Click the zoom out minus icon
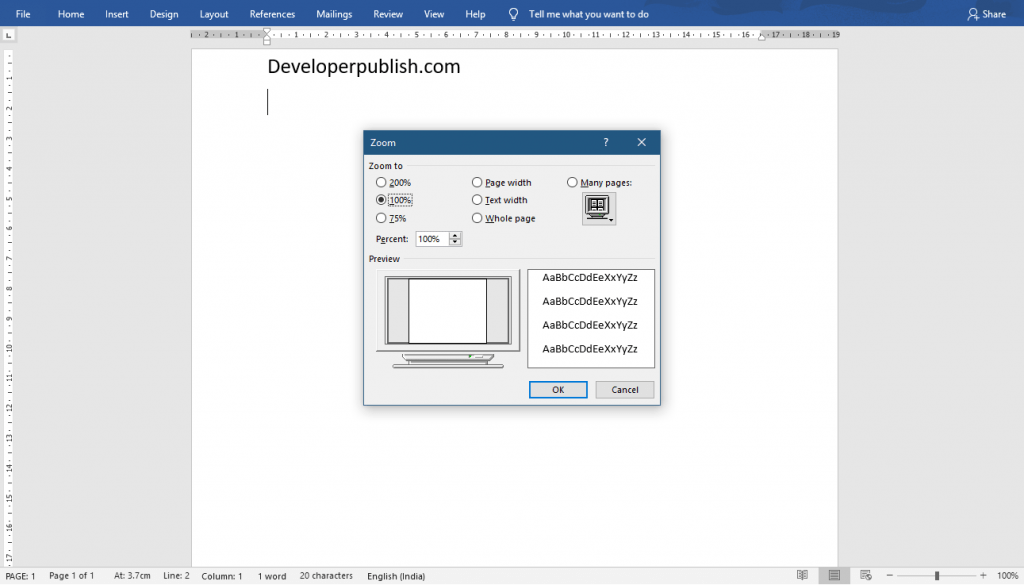 pyautogui.click(x=890, y=575)
